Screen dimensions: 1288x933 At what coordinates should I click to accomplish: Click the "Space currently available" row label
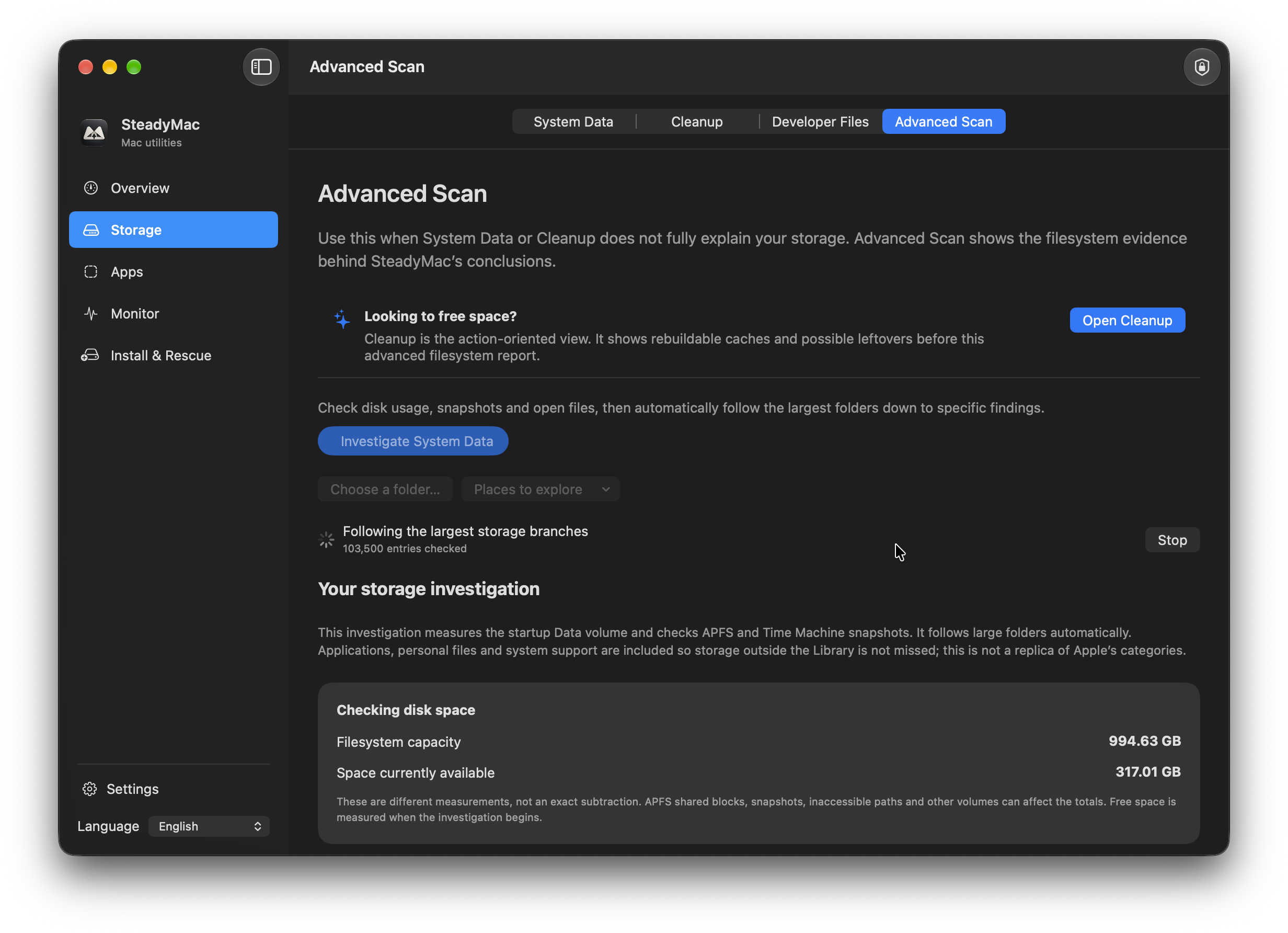415,773
